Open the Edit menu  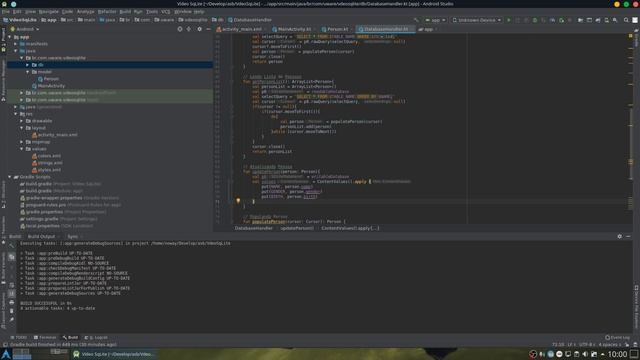pyautogui.click(x=17, y=12)
